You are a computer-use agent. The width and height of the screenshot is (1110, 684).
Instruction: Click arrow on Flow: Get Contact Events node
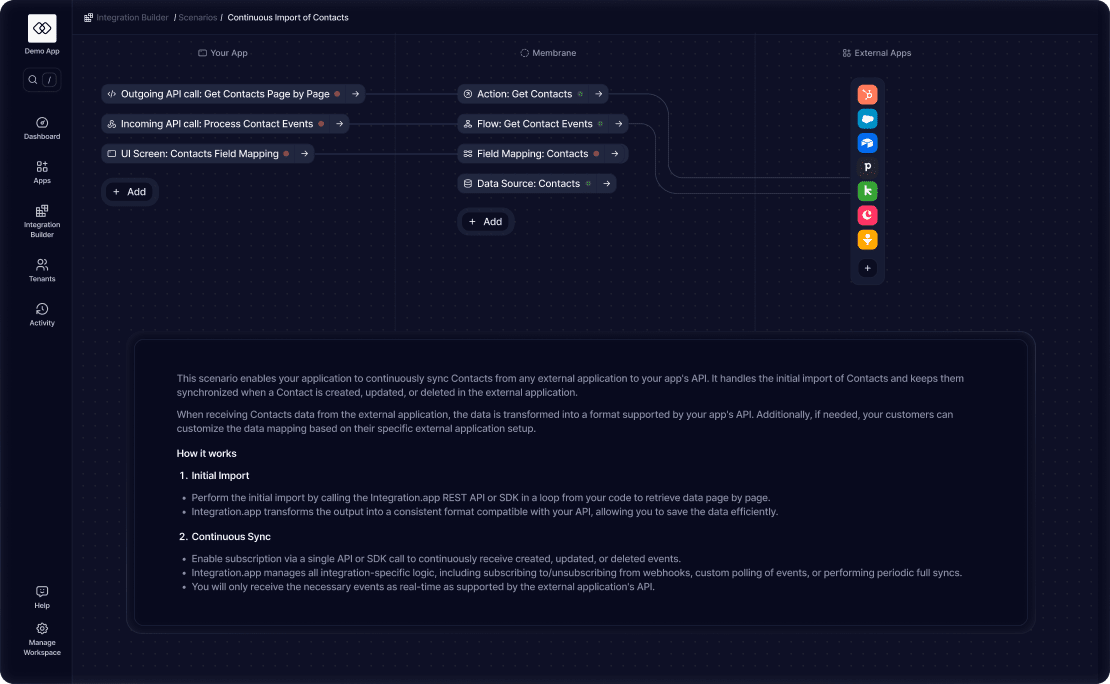tap(619, 124)
